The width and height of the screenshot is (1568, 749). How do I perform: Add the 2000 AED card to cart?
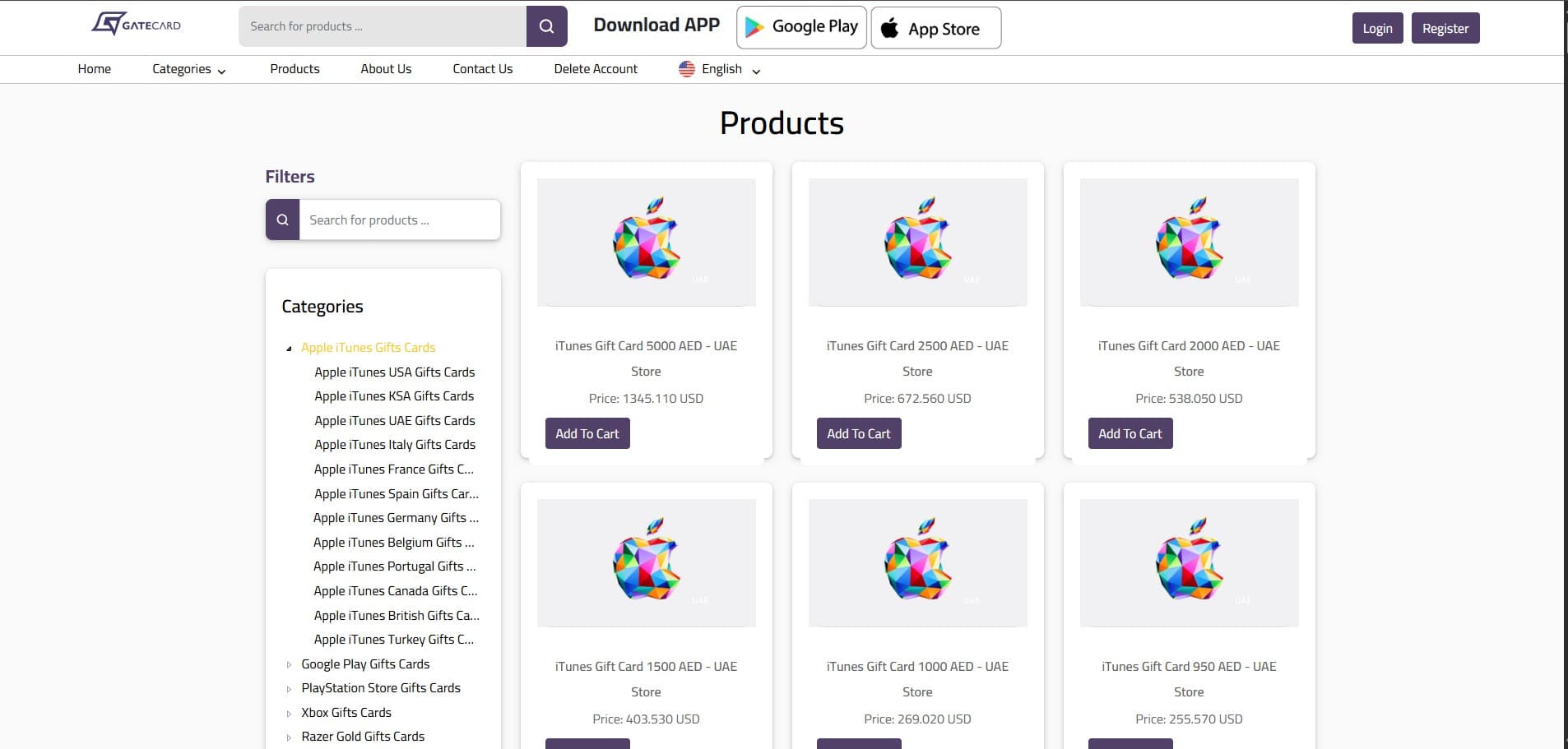(1130, 433)
